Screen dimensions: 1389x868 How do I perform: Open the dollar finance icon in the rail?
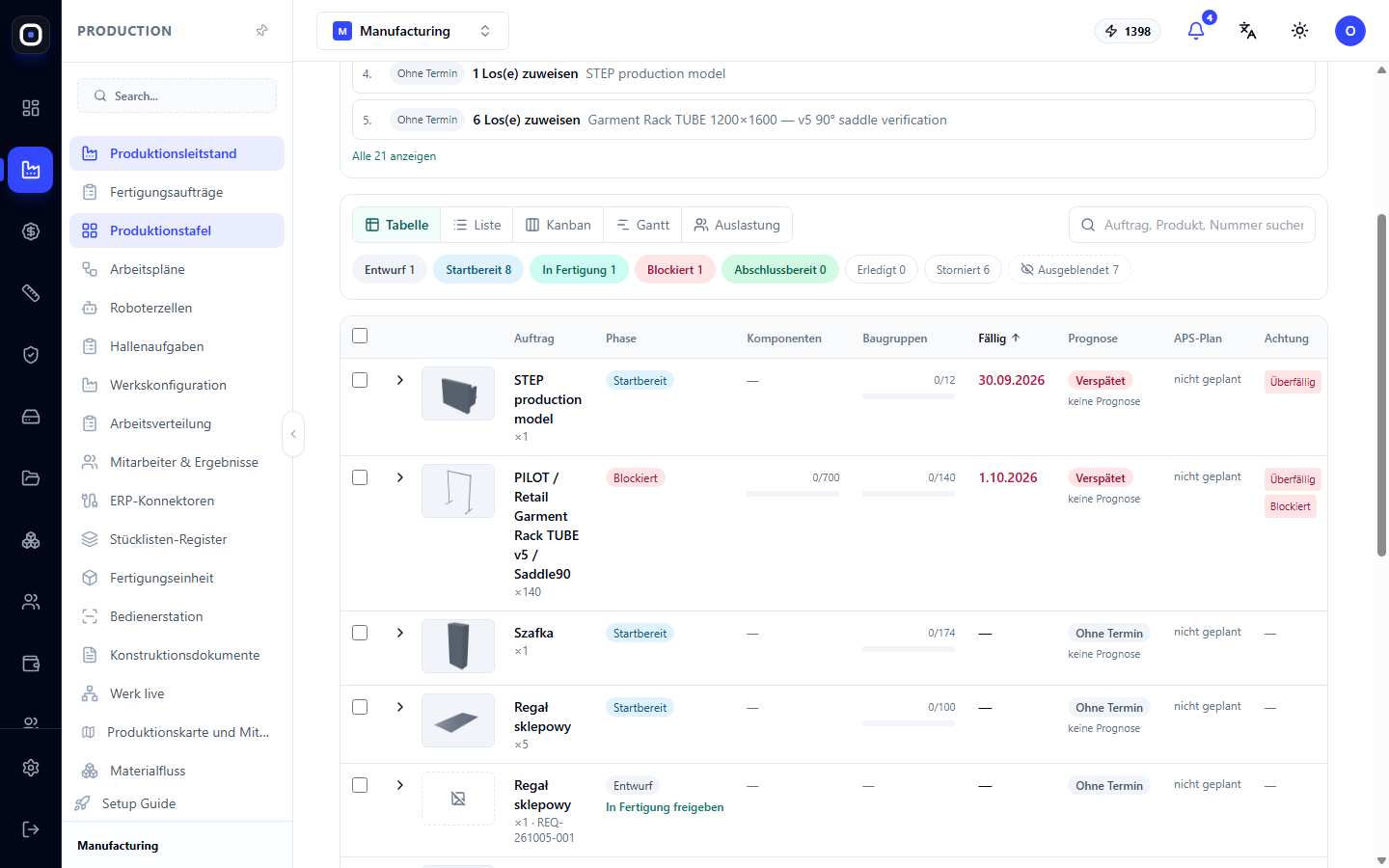point(31,231)
